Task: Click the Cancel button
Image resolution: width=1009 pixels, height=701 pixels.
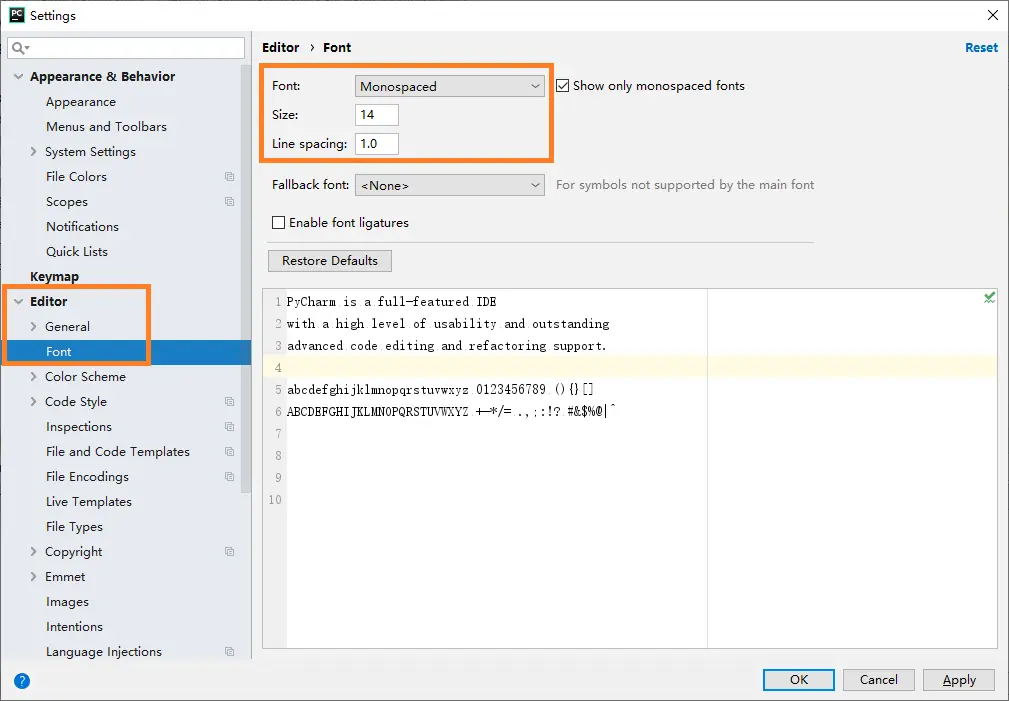Action: [878, 680]
